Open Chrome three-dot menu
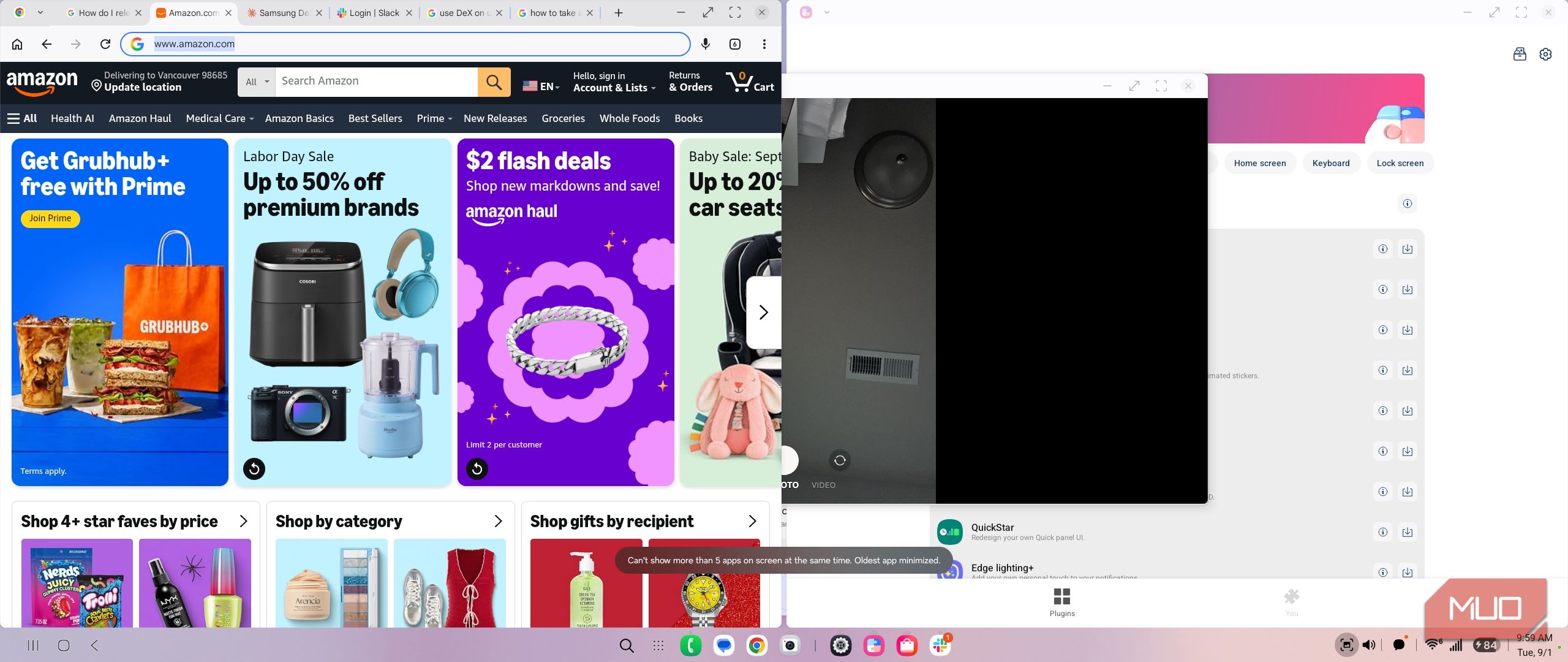This screenshot has width=1568, height=662. 764,44
